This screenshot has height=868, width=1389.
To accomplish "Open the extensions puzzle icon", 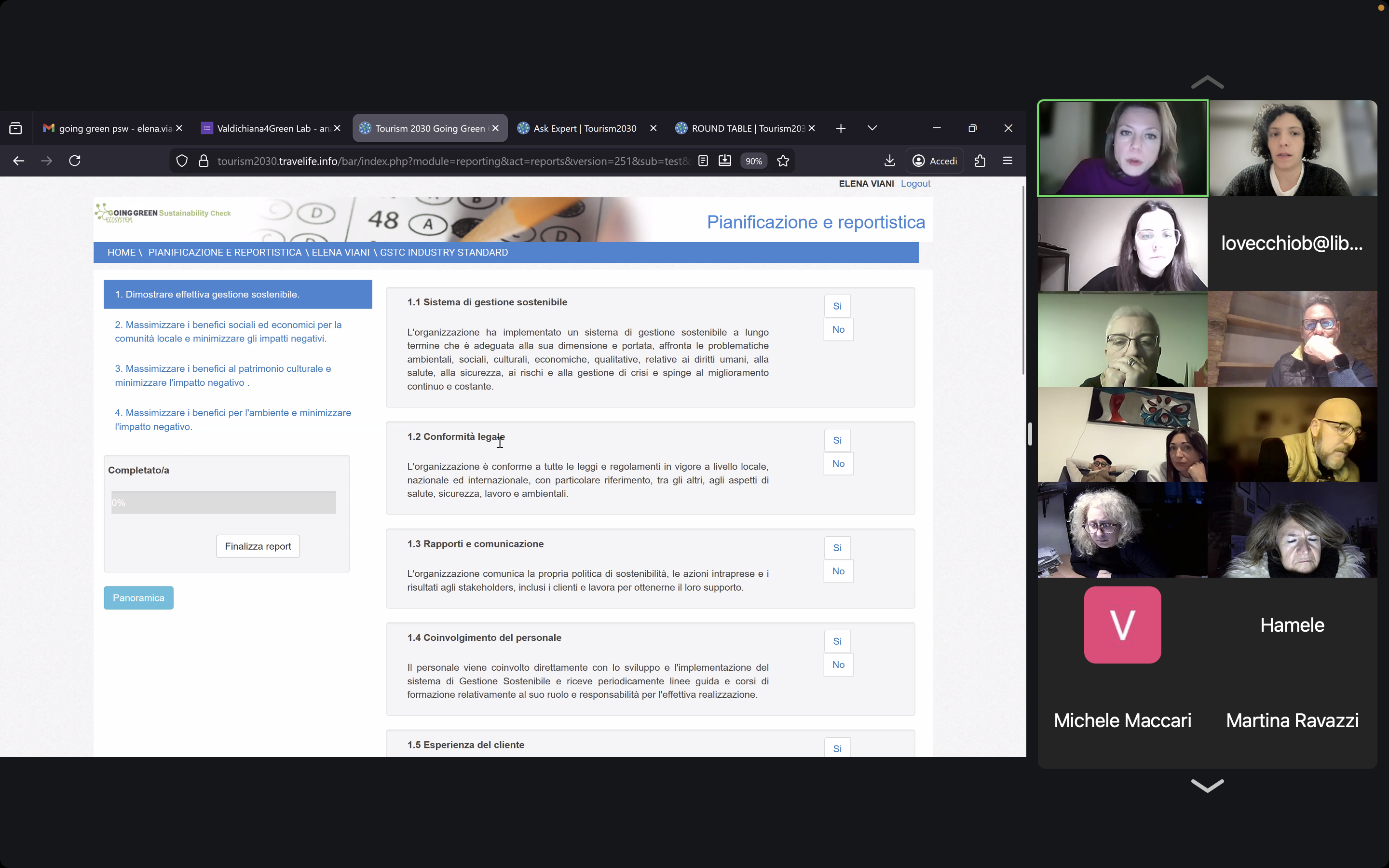I will (x=980, y=161).
